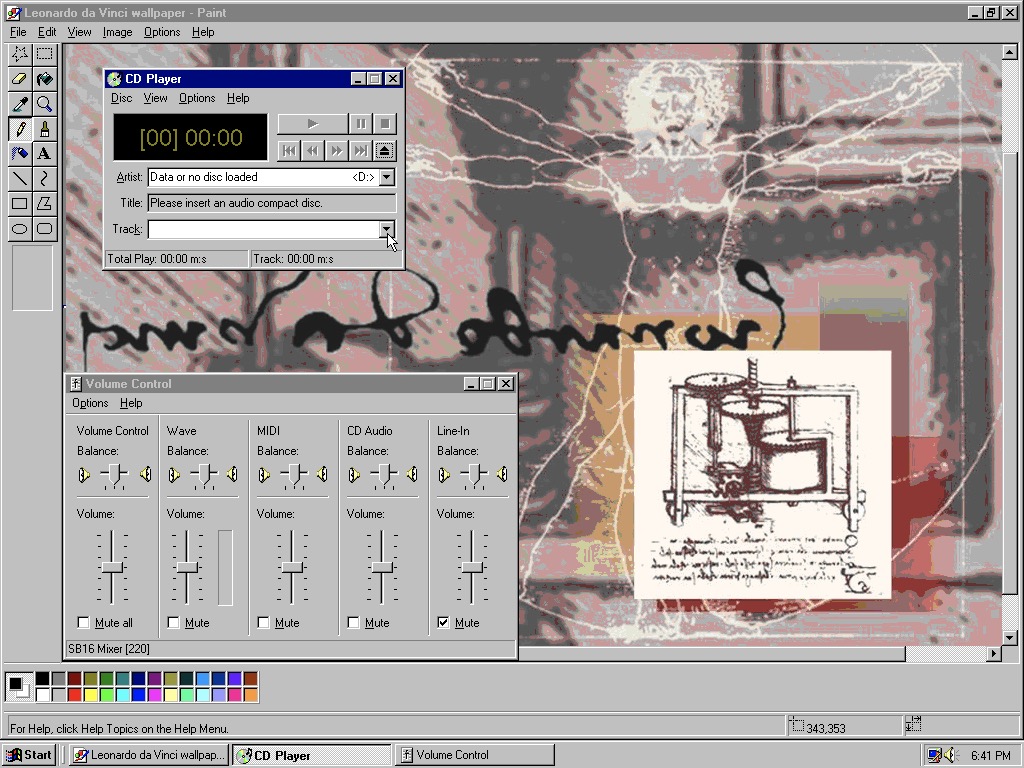Screen dimensions: 1024x768
Task: Select the Curve tool in Paint
Action: coord(44,178)
